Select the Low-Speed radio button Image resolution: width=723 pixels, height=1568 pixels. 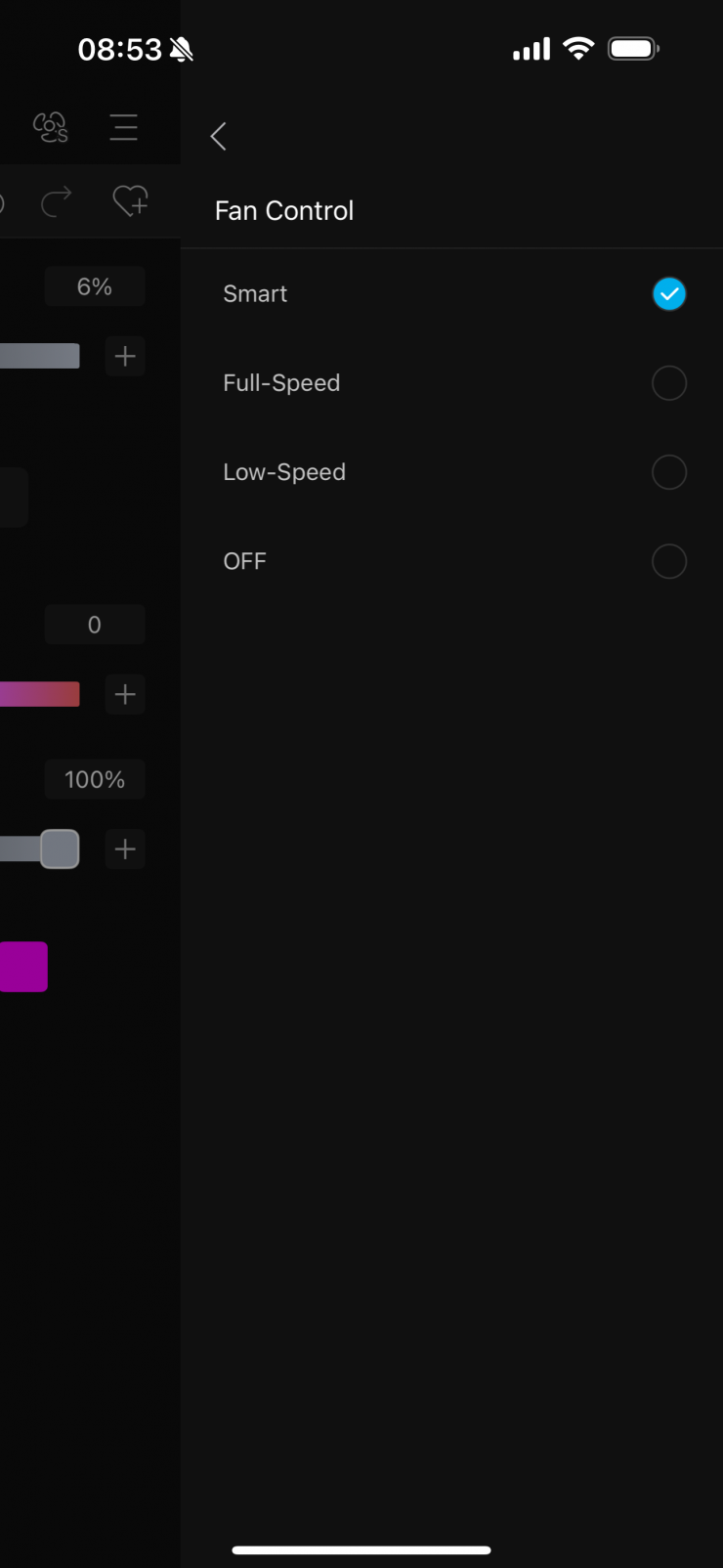669,472
